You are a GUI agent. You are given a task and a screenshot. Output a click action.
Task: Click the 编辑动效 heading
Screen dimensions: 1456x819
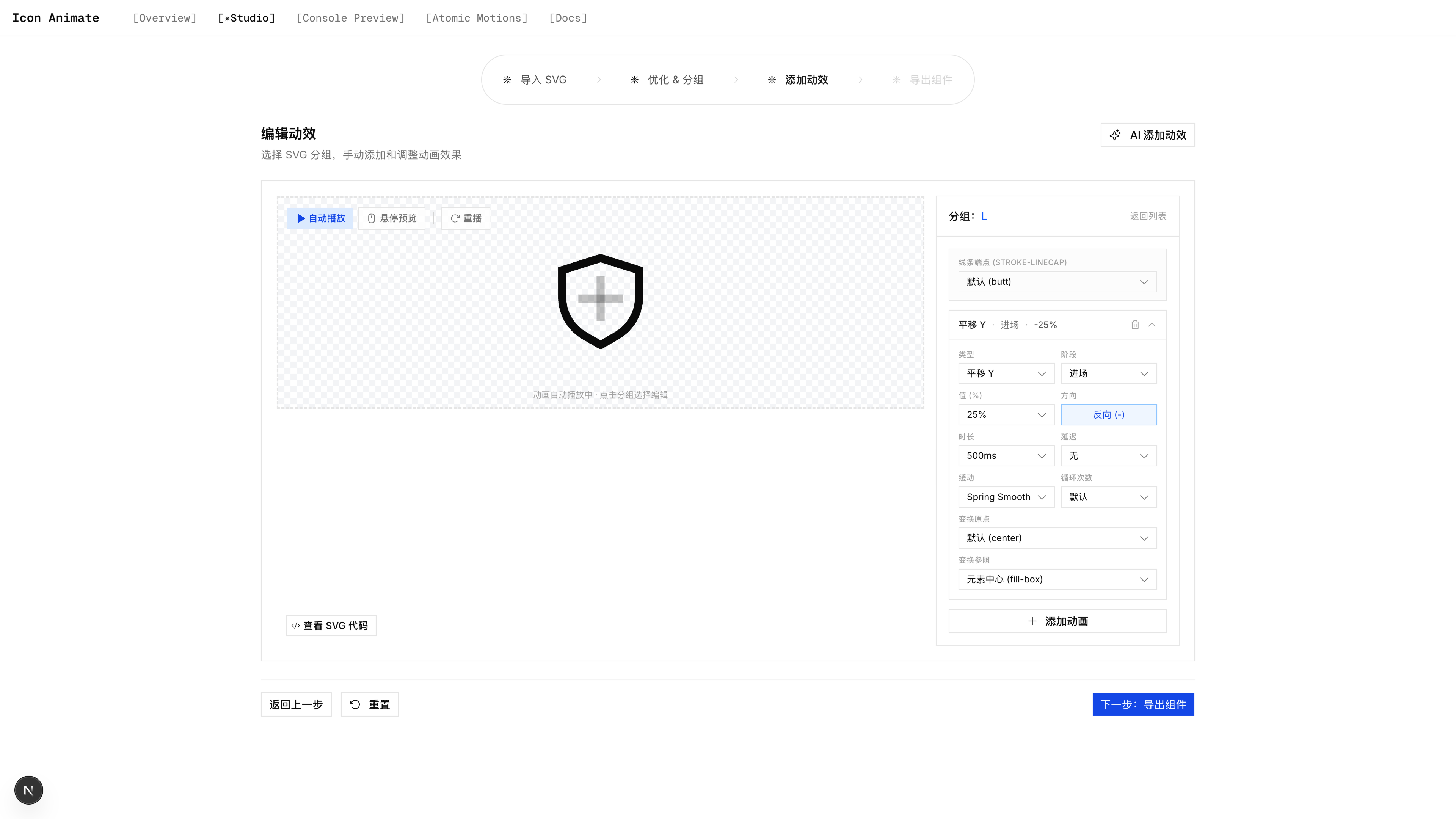pyautogui.click(x=288, y=133)
